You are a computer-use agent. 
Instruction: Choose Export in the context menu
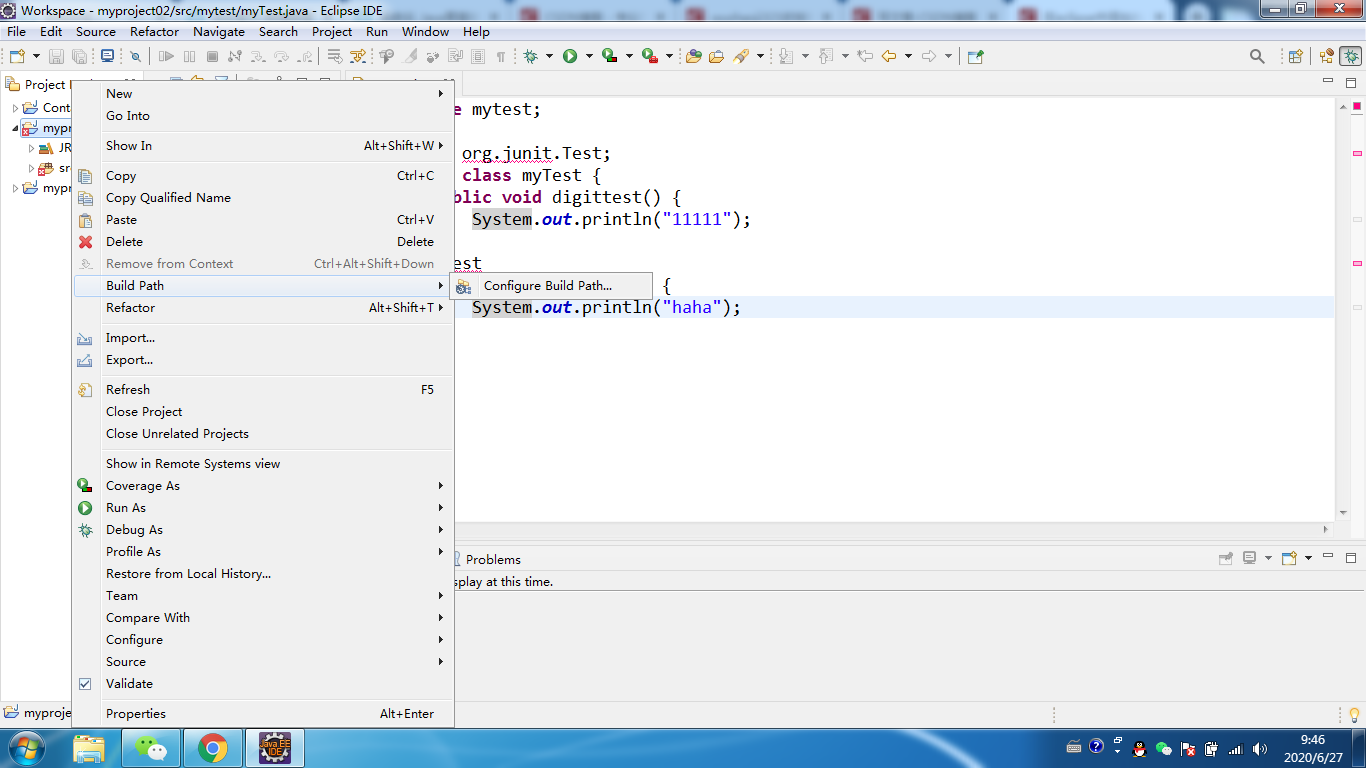tap(263, 360)
